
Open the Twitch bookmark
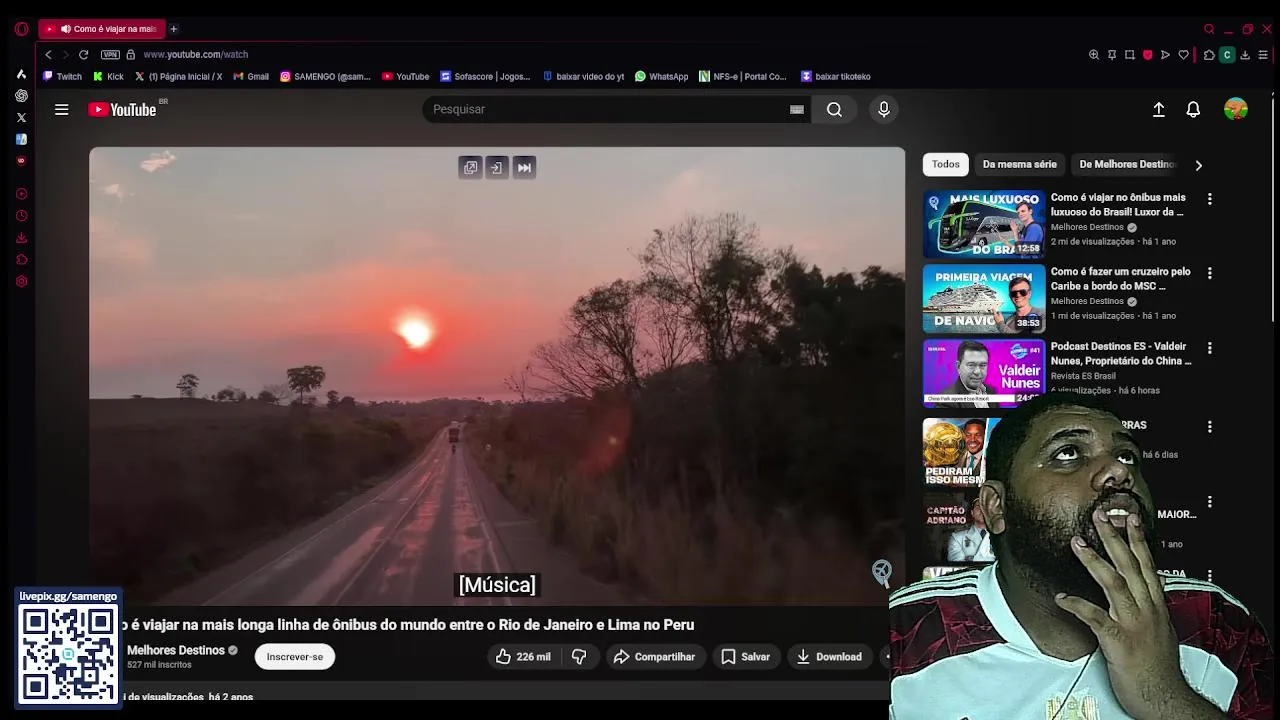(63, 77)
